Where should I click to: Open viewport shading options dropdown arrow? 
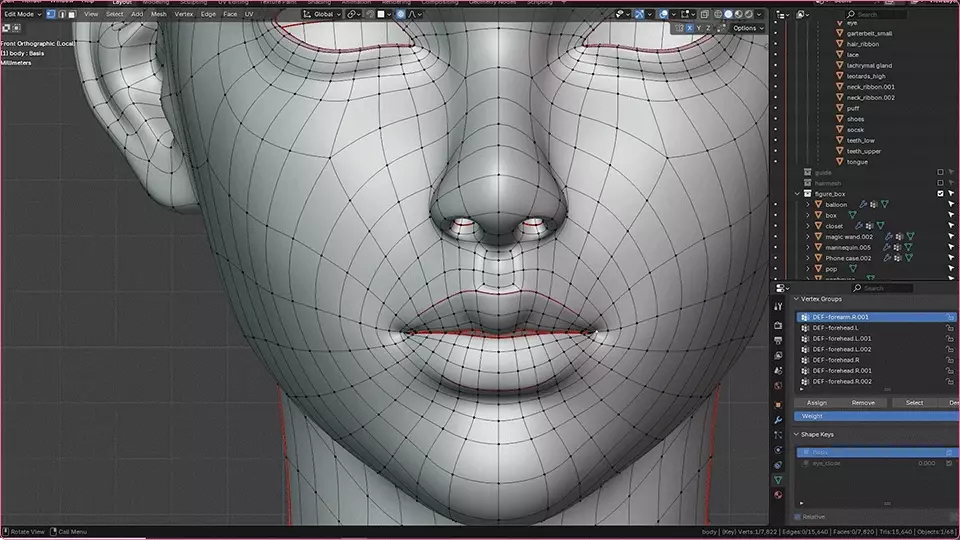click(x=759, y=14)
